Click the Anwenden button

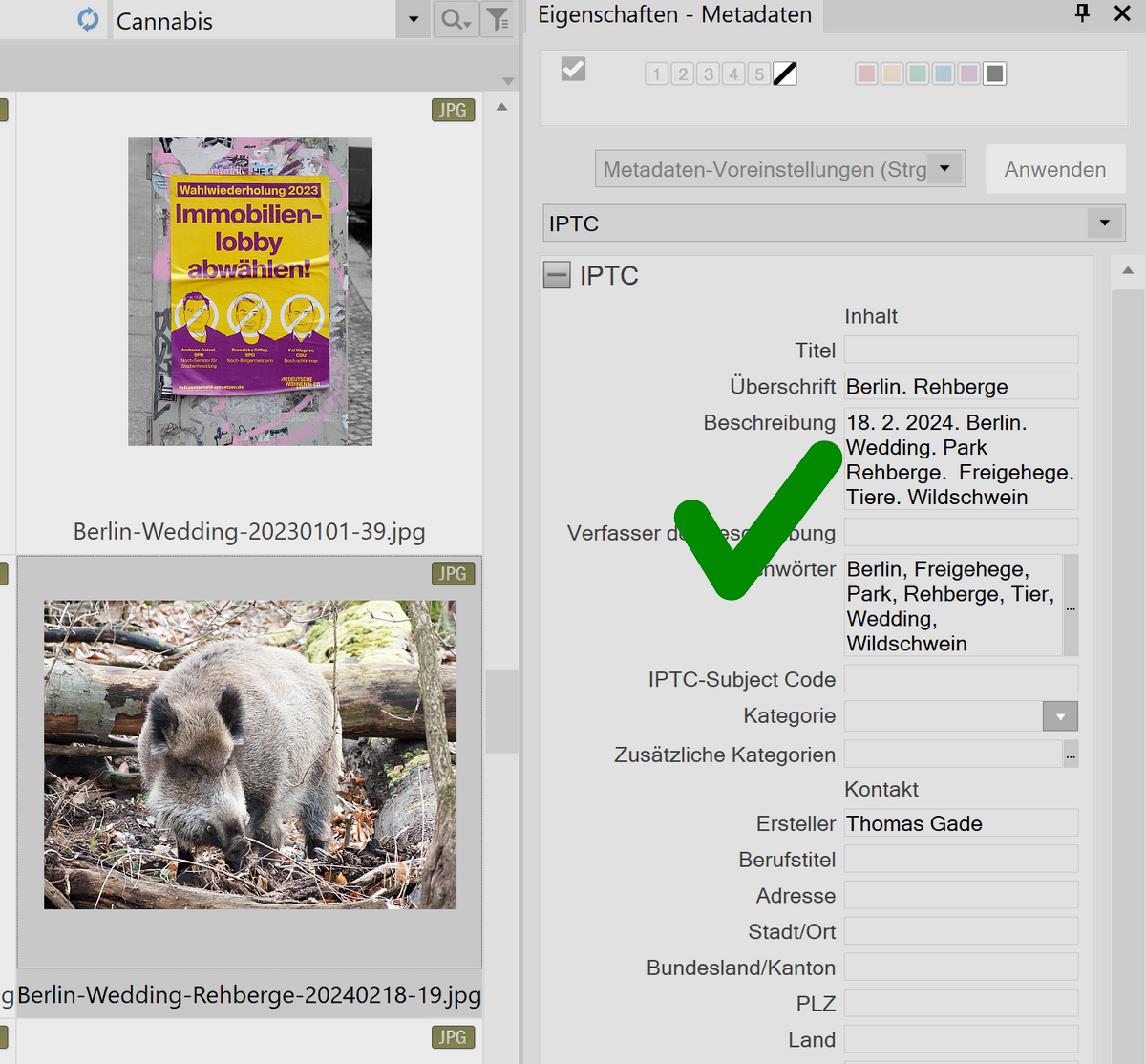tap(1055, 169)
